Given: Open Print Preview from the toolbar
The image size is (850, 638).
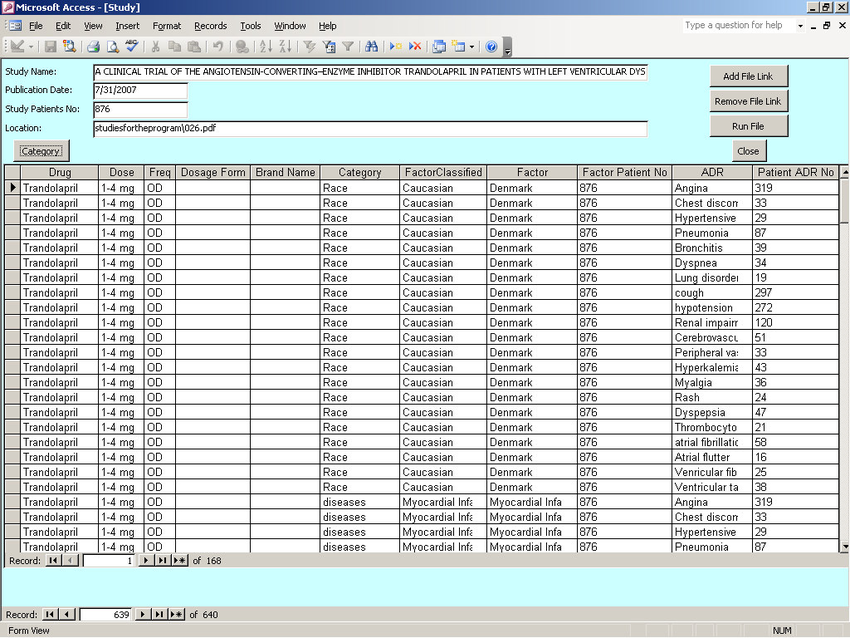Looking at the screenshot, I should (112, 47).
